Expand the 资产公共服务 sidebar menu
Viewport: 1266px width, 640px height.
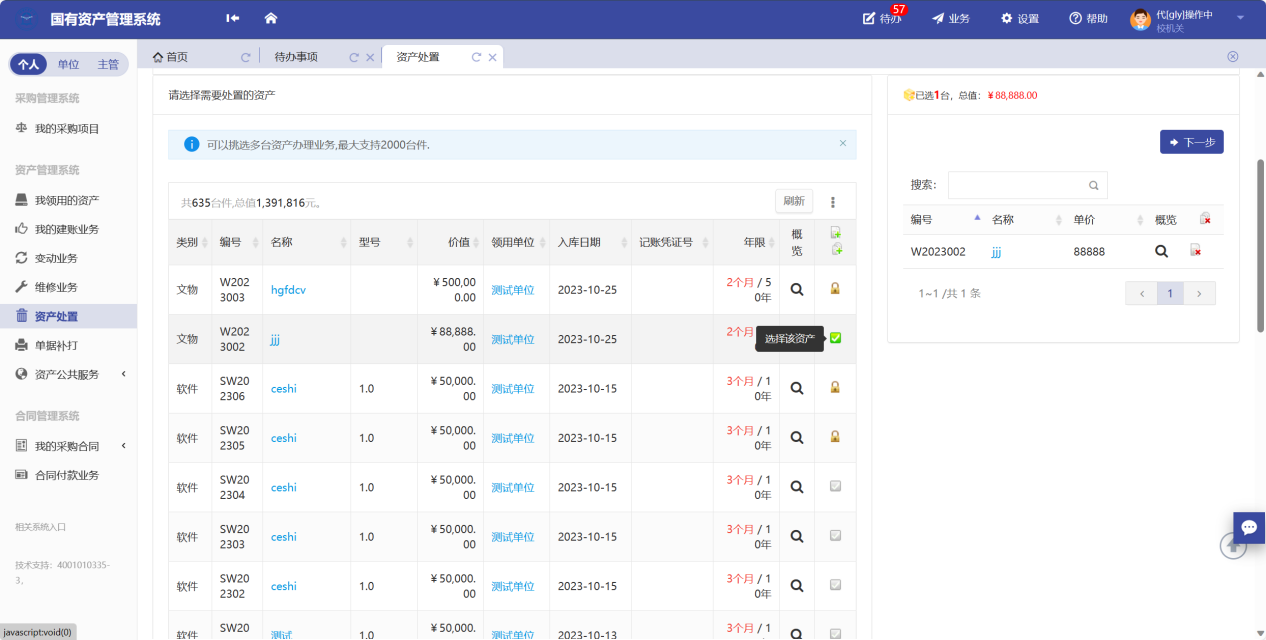point(67,374)
